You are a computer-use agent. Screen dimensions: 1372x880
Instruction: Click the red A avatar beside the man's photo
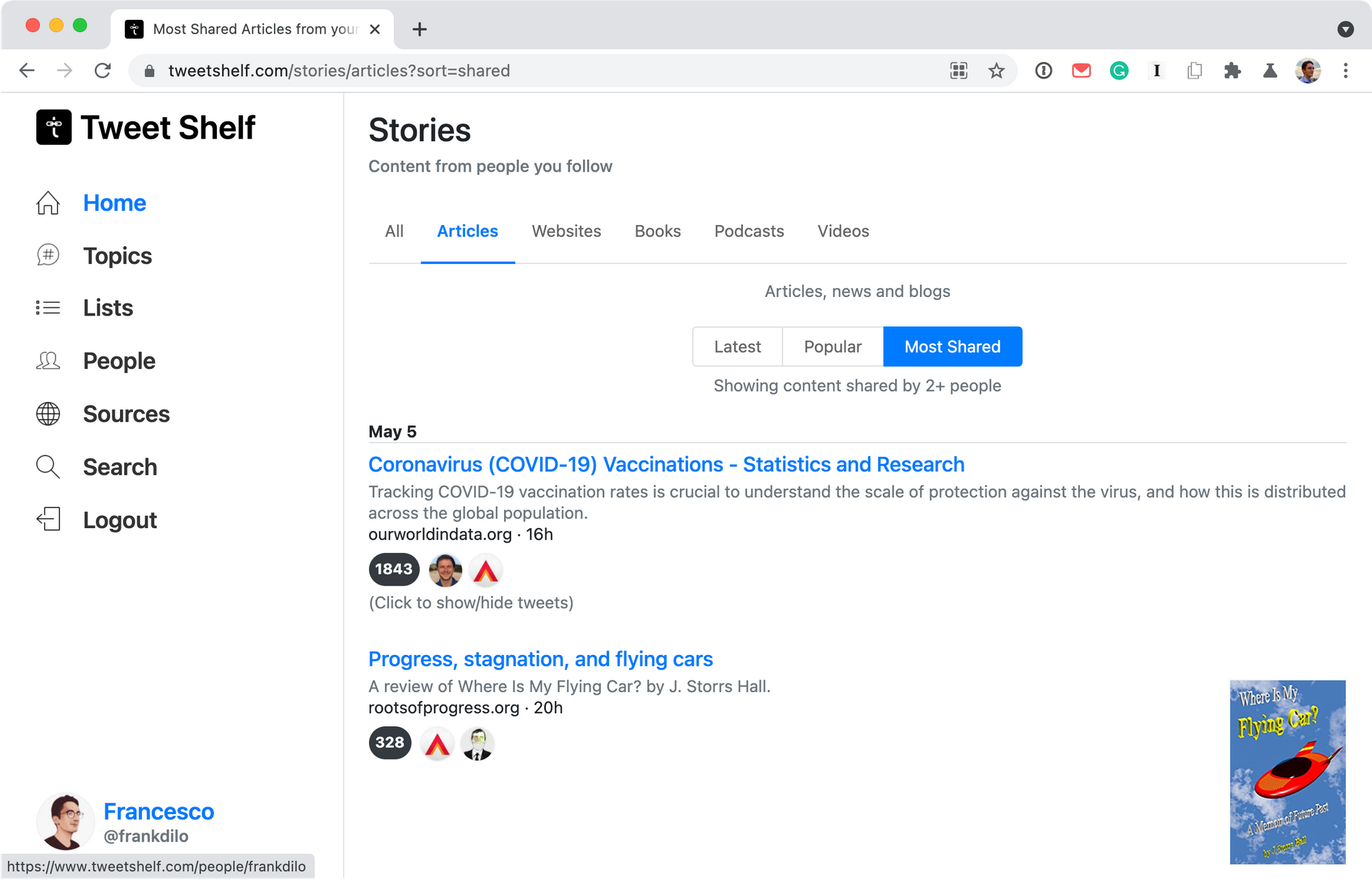point(486,570)
